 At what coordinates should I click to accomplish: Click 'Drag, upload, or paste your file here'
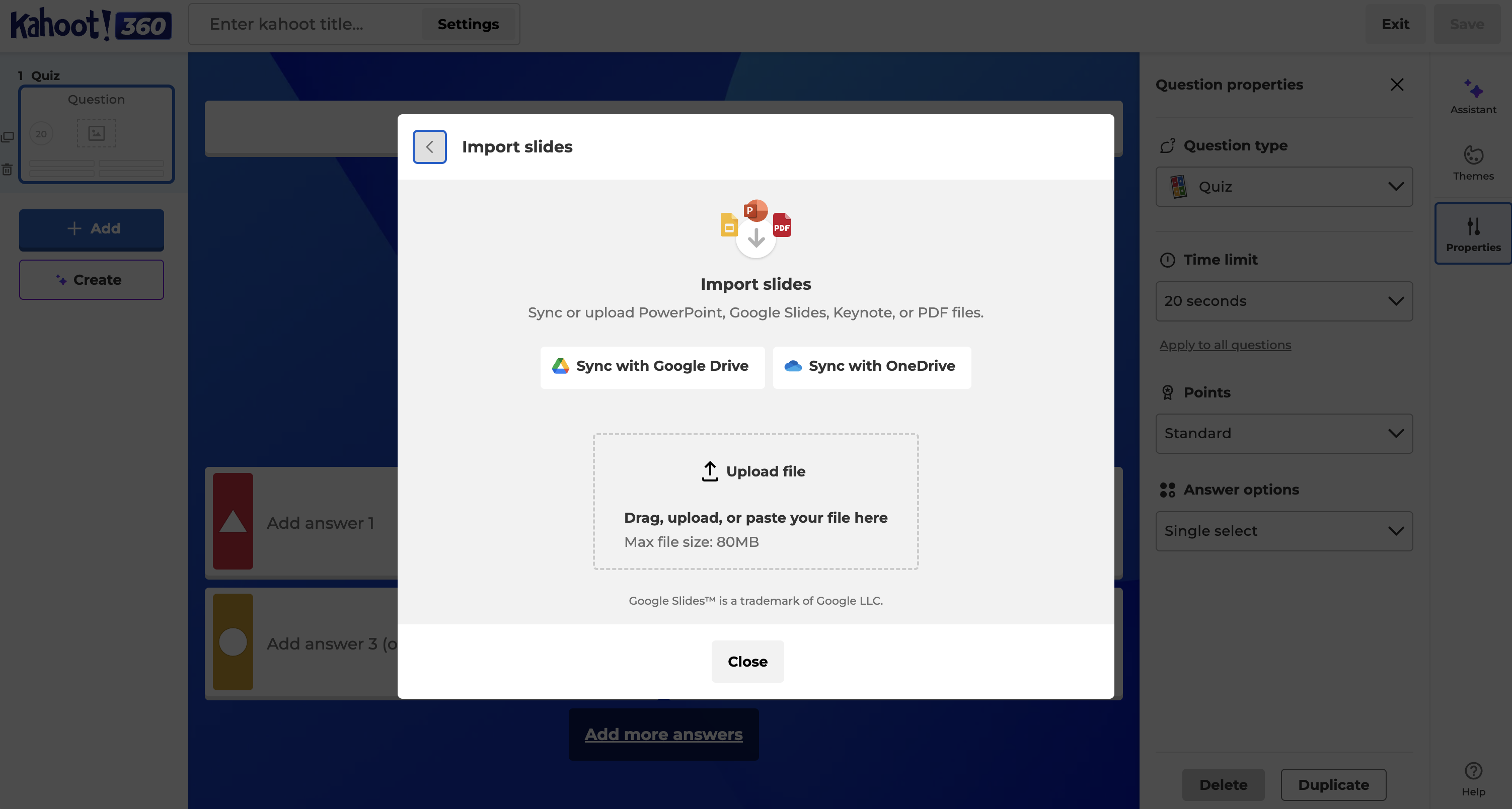[755, 518]
